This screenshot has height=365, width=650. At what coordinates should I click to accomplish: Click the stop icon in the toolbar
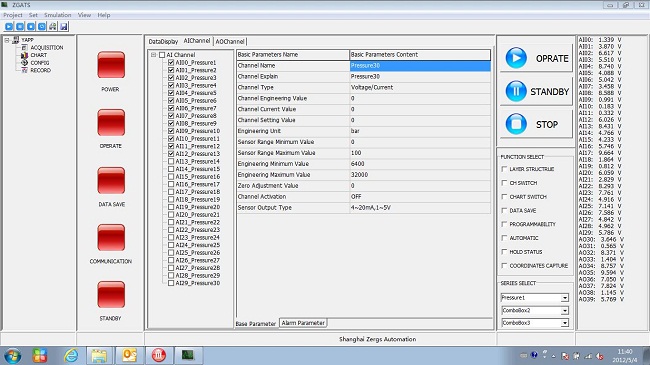(31, 27)
